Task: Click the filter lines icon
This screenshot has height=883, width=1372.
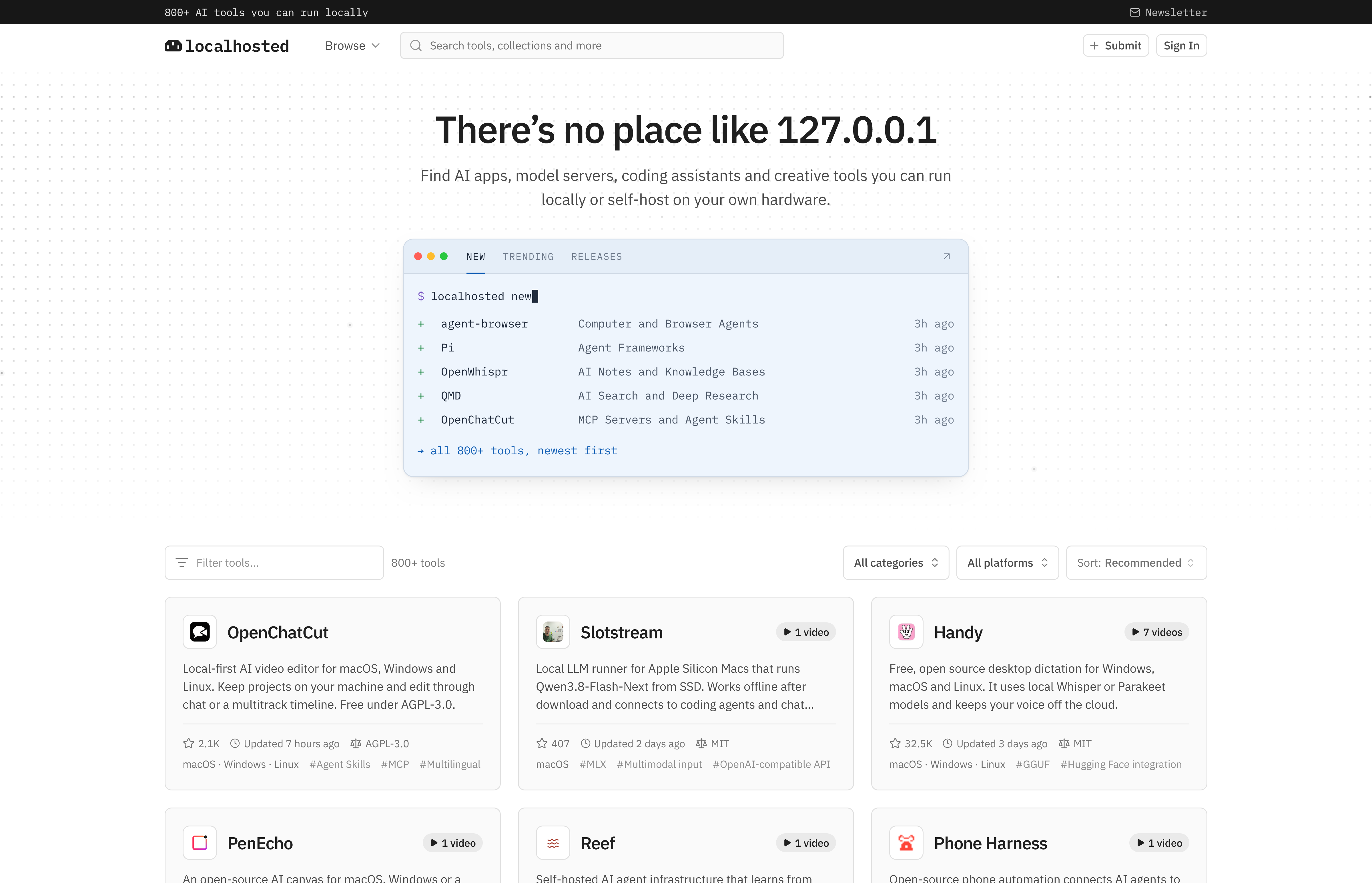Action: point(182,562)
